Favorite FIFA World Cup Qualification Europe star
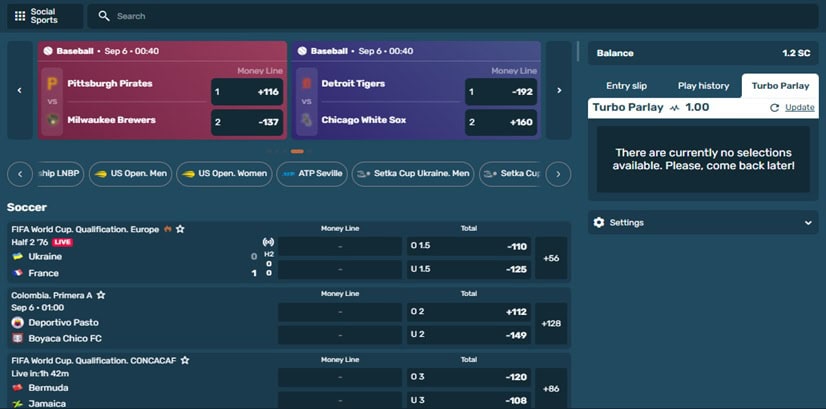Screen dimensions: 826x409 (x=180, y=229)
